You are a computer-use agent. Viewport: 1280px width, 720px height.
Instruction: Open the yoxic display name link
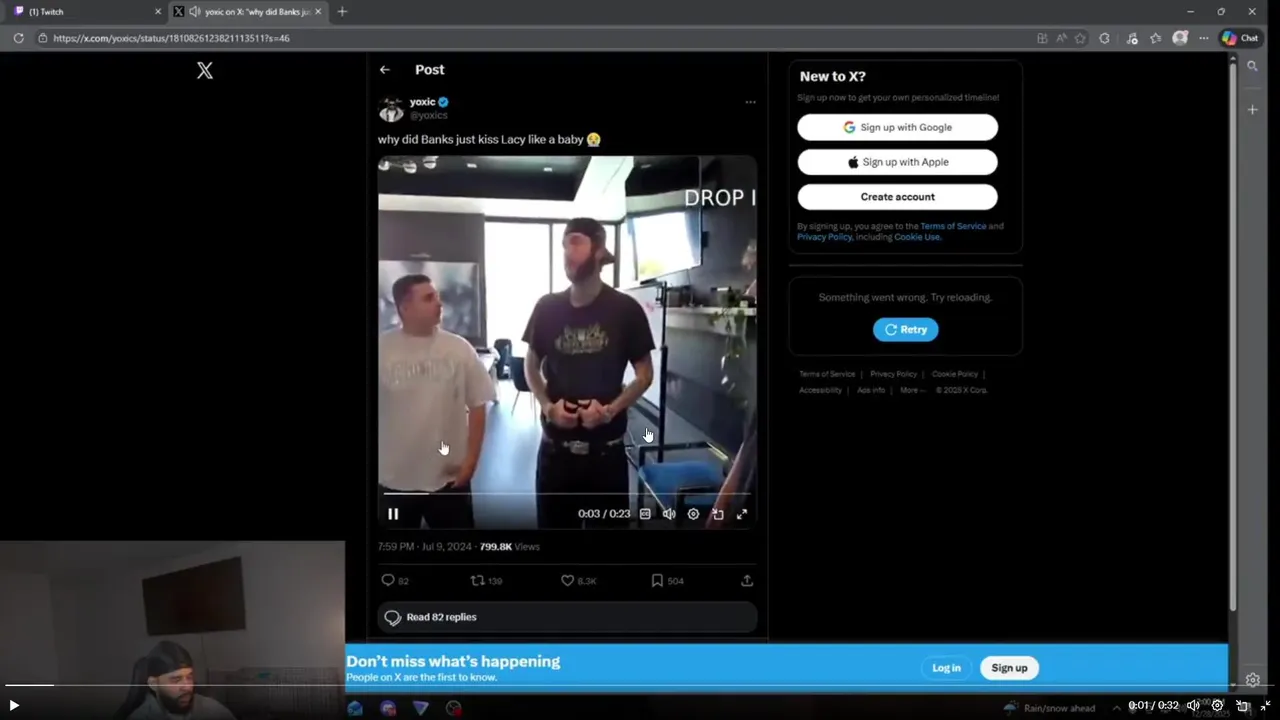click(422, 102)
